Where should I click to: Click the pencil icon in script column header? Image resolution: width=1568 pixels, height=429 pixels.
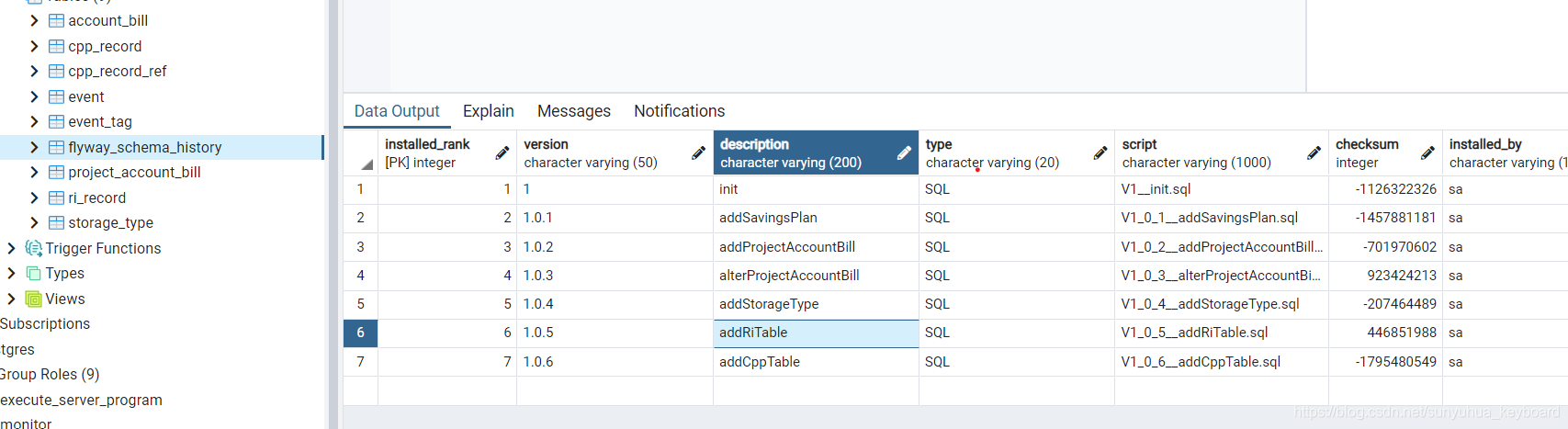1314,153
